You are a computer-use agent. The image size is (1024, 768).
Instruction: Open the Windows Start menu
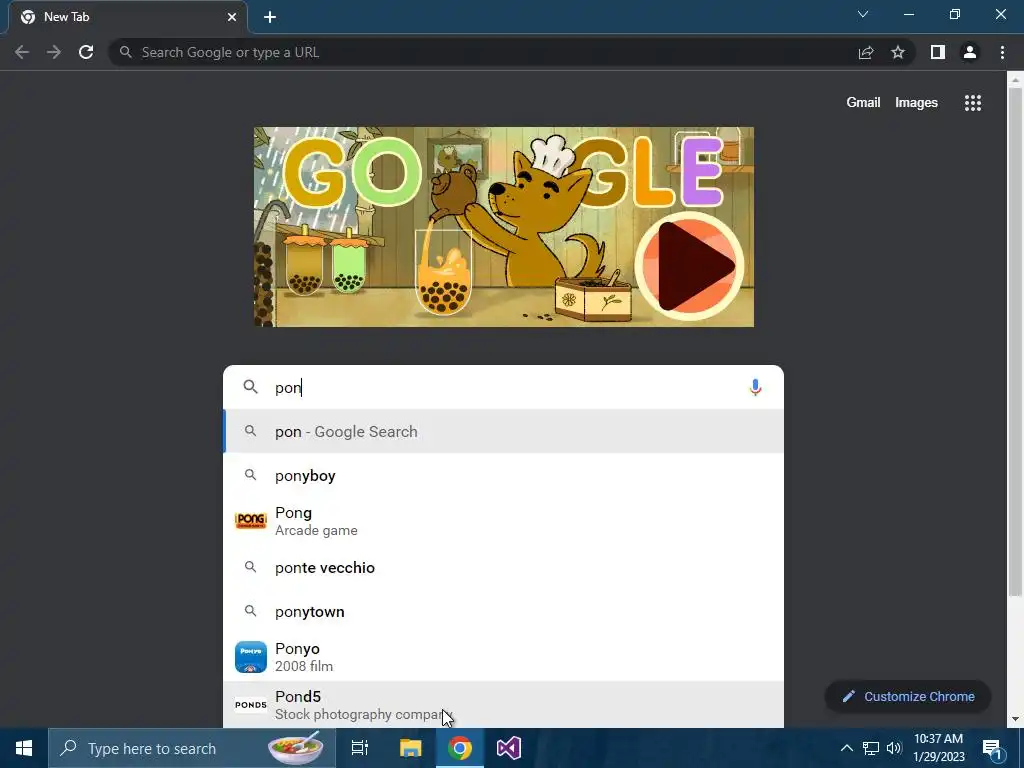coord(24,748)
